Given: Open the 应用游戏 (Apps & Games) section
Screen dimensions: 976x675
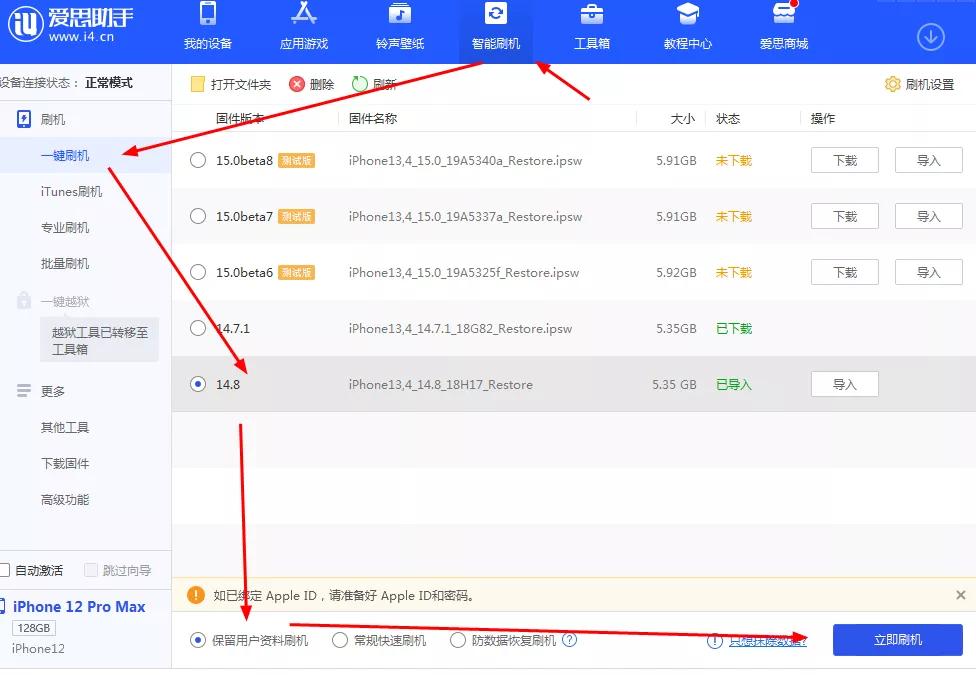Looking at the screenshot, I should 303,30.
